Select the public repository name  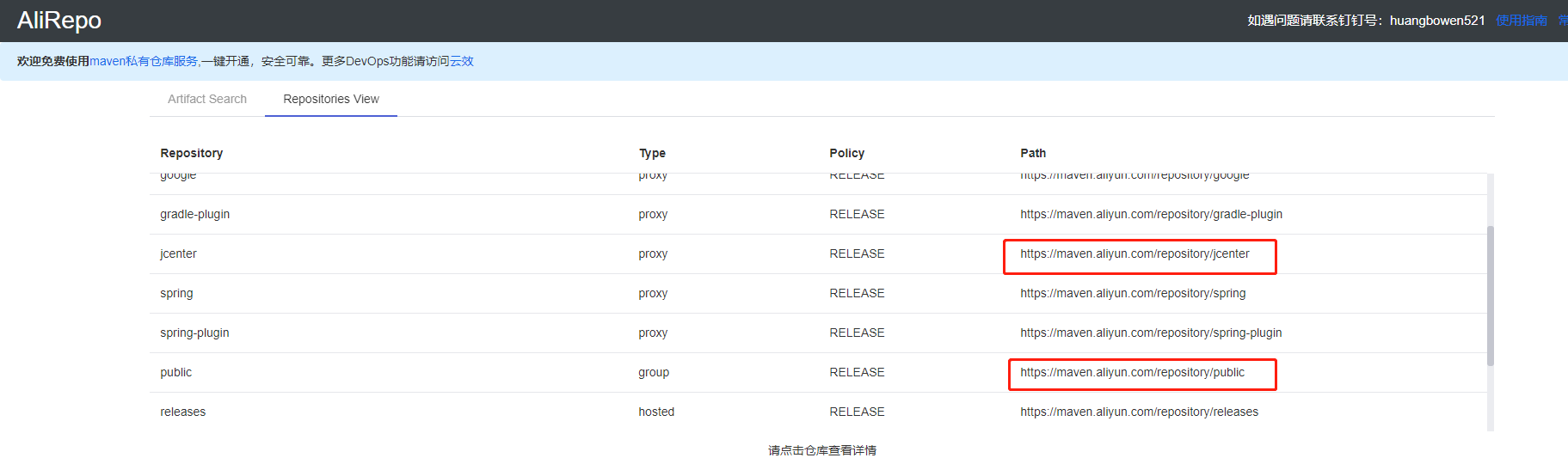175,372
